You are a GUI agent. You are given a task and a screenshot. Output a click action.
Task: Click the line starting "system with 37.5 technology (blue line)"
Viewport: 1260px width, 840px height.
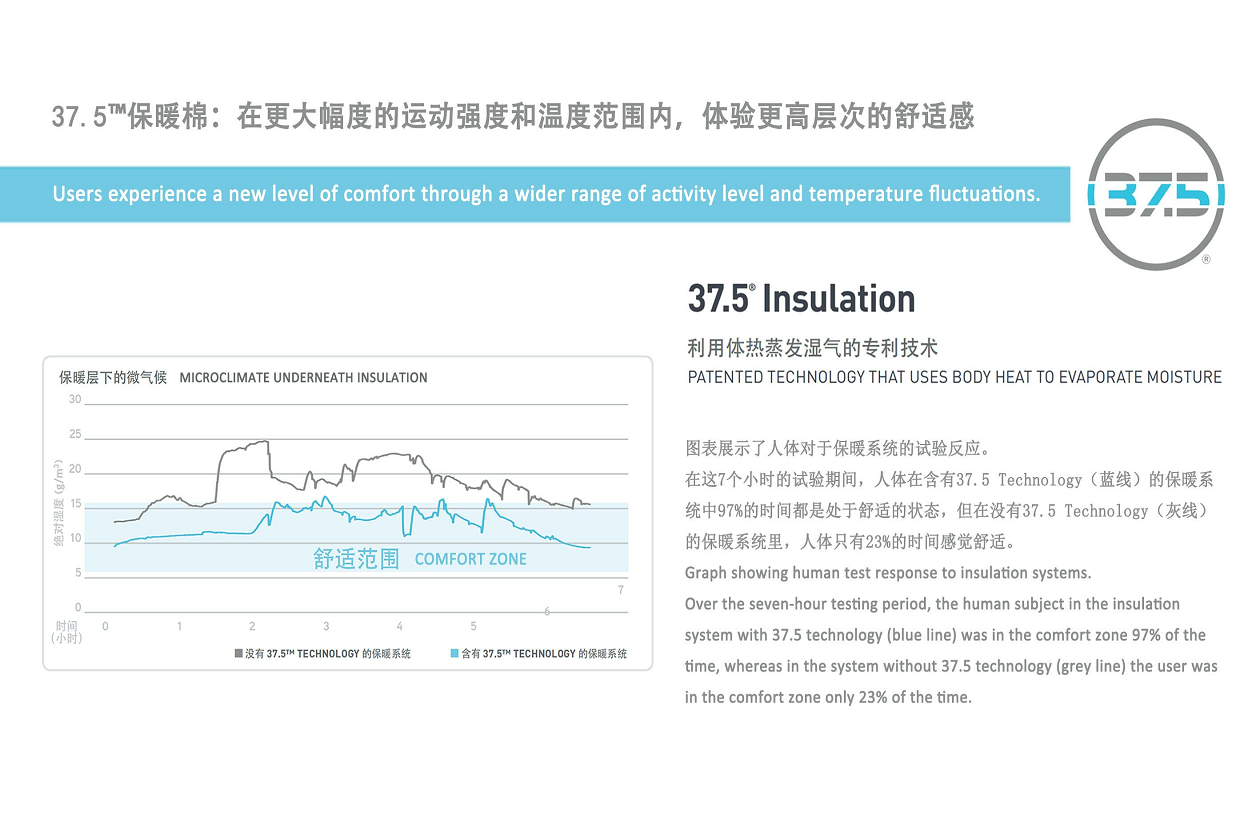tap(945, 635)
